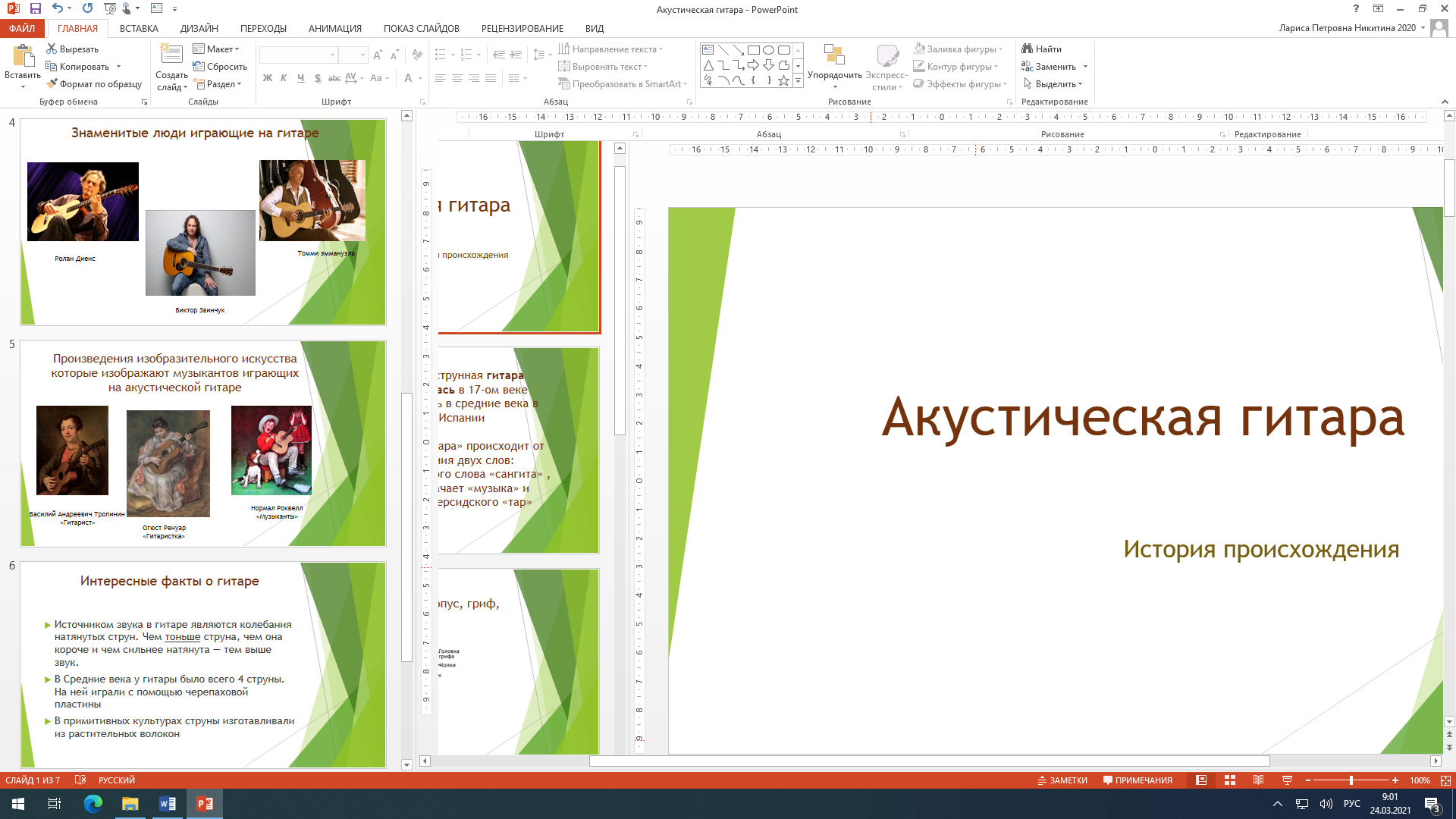Zoom in using the plus icon in status bar

(1395, 780)
